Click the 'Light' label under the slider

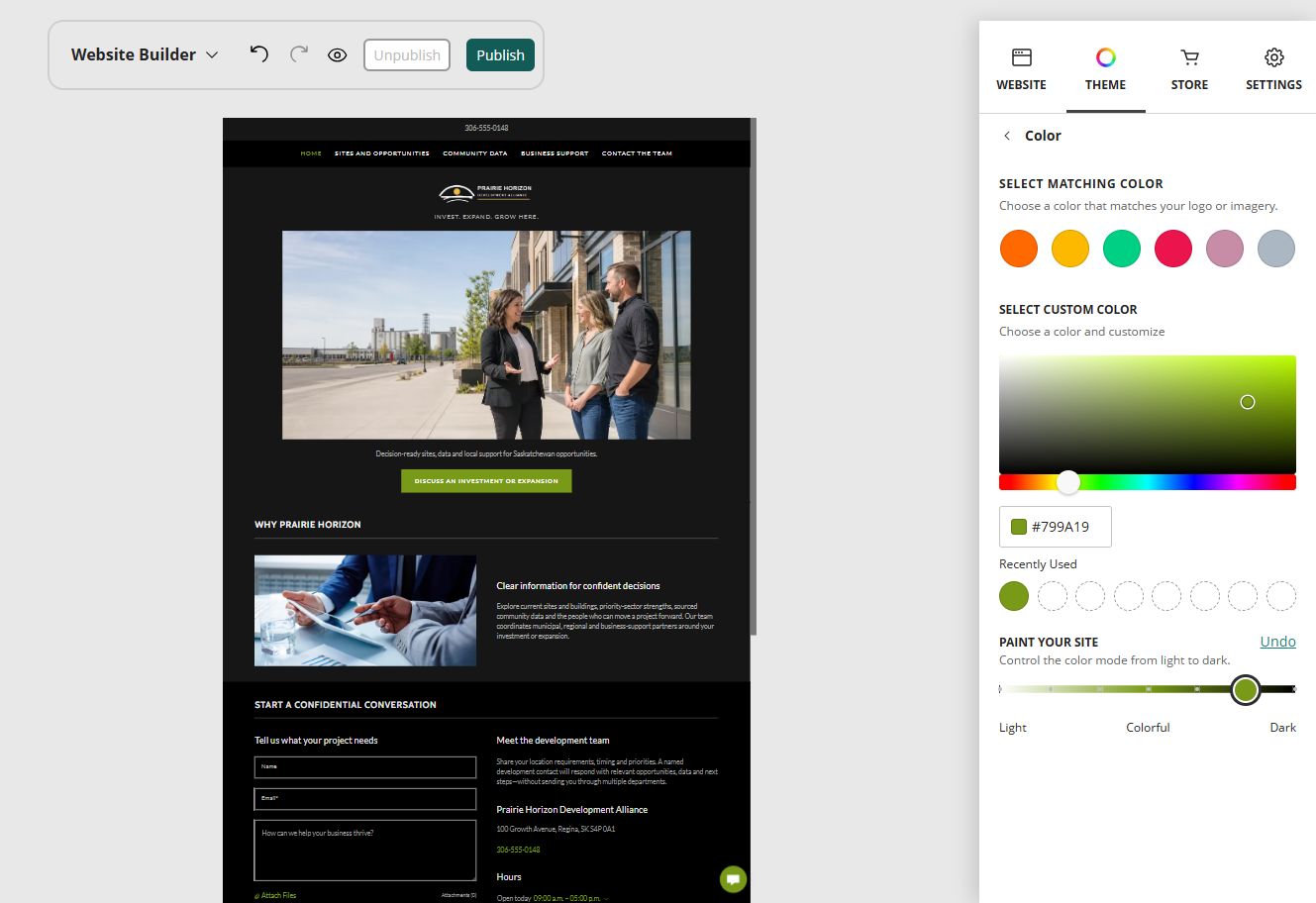[1013, 728]
